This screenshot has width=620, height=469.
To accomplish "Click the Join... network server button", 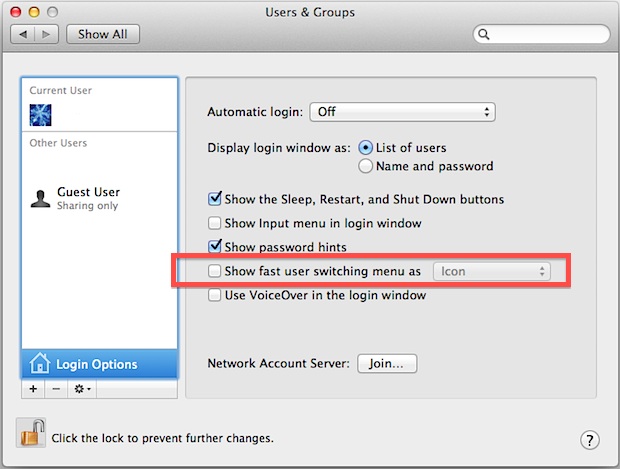I will tap(387, 363).
